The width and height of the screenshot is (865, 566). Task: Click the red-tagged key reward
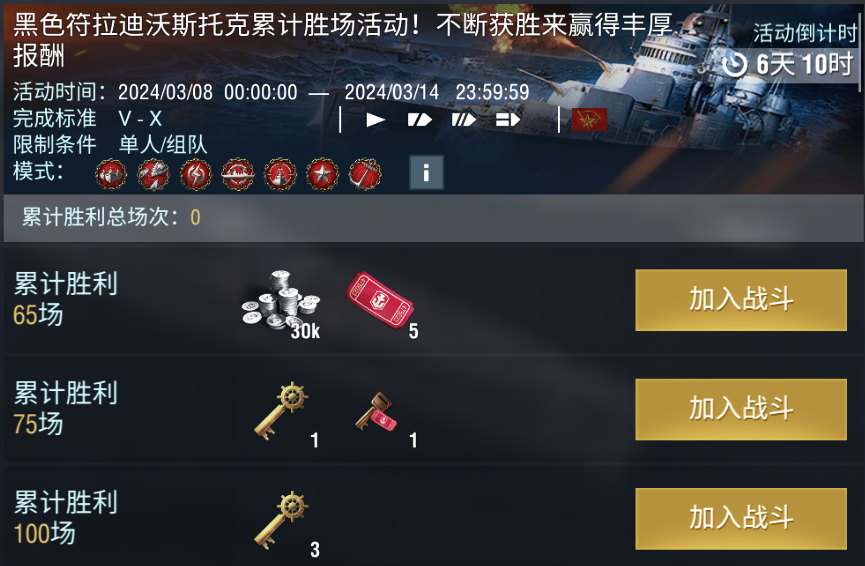[x=378, y=412]
